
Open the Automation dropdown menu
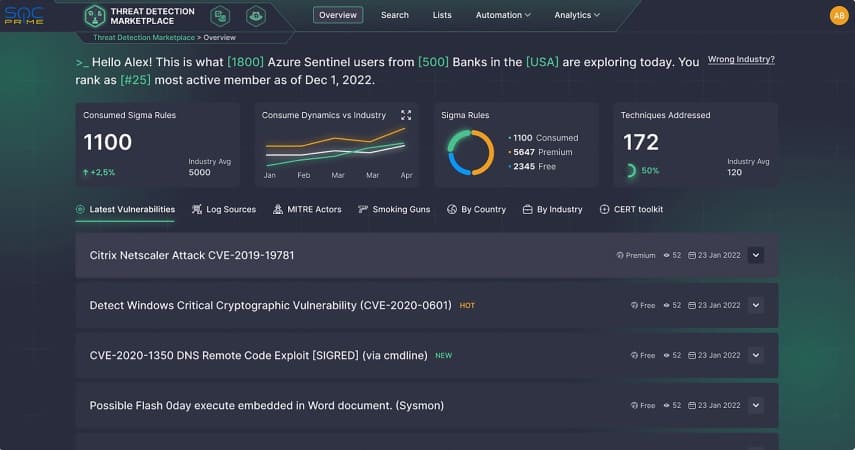coord(503,15)
